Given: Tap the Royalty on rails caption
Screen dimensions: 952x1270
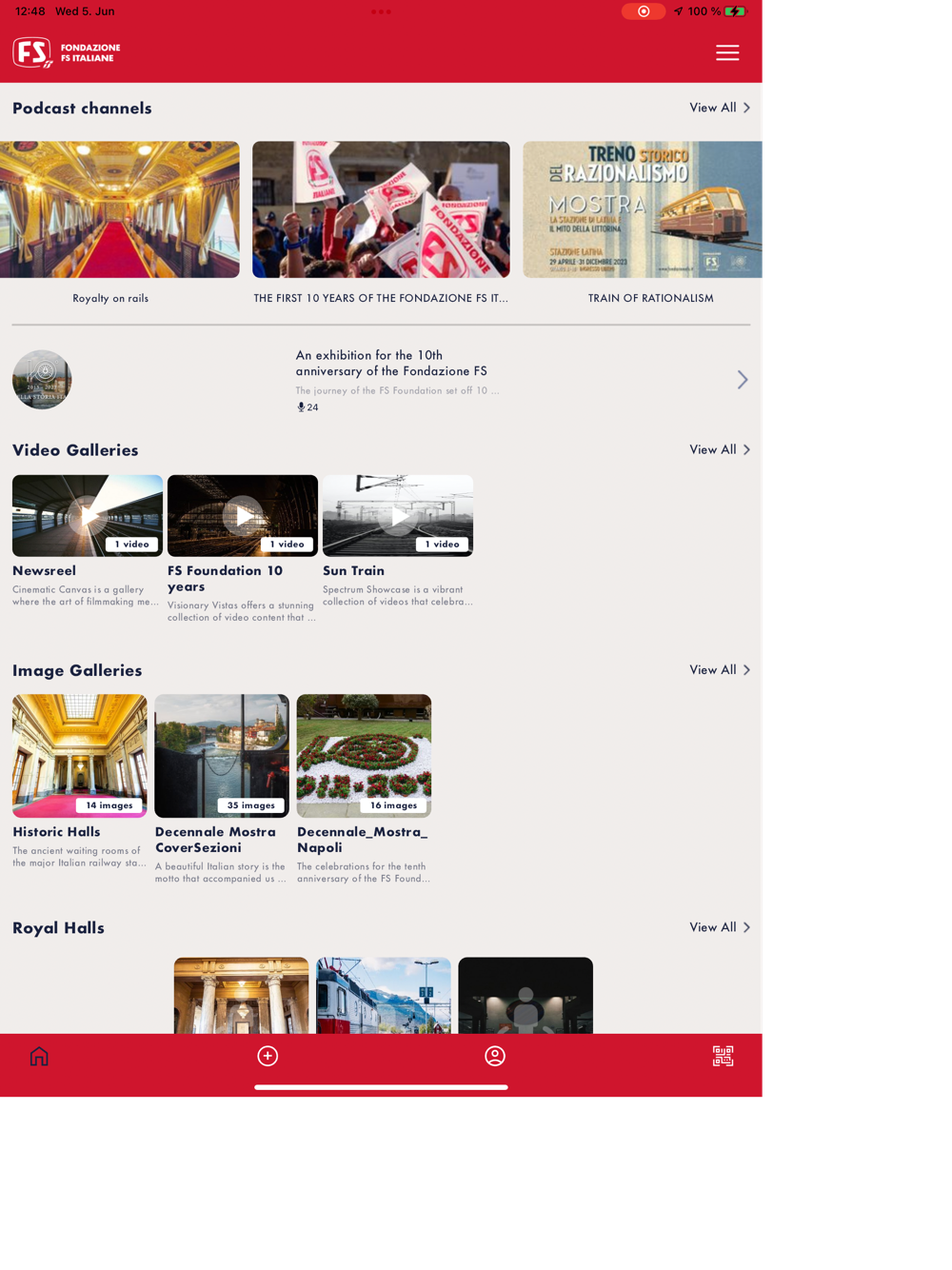Looking at the screenshot, I should point(110,298).
